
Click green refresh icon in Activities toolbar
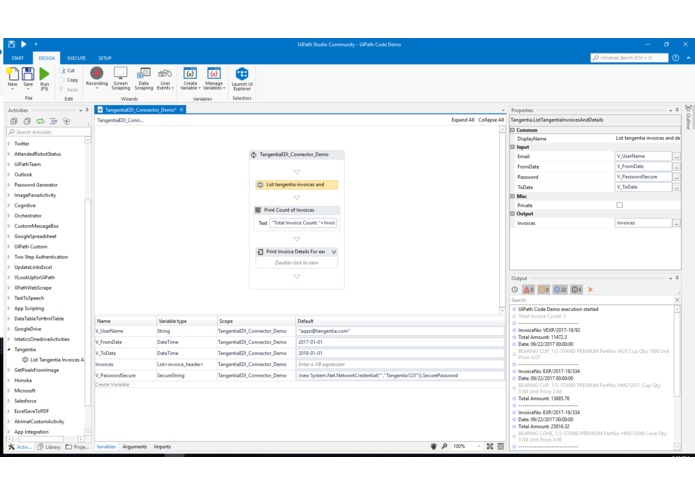(40, 121)
